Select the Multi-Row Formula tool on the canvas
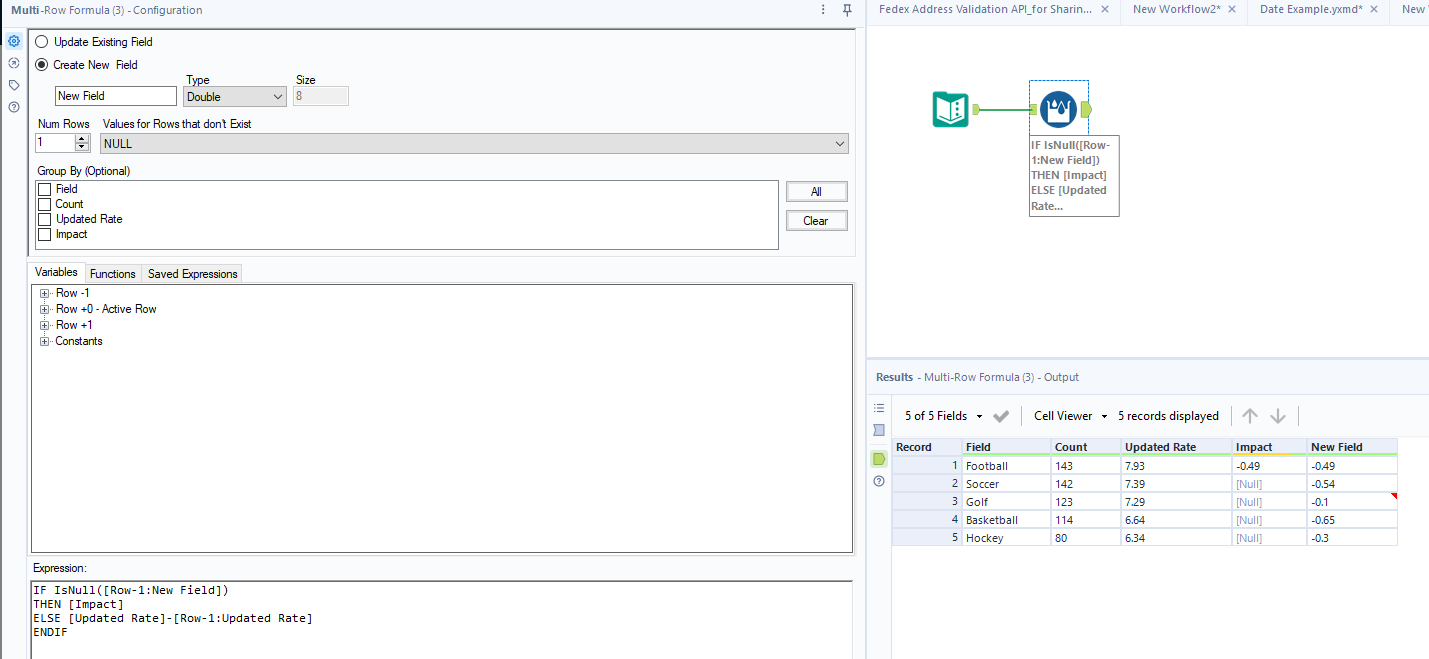This screenshot has width=1429, height=659. coord(1058,109)
